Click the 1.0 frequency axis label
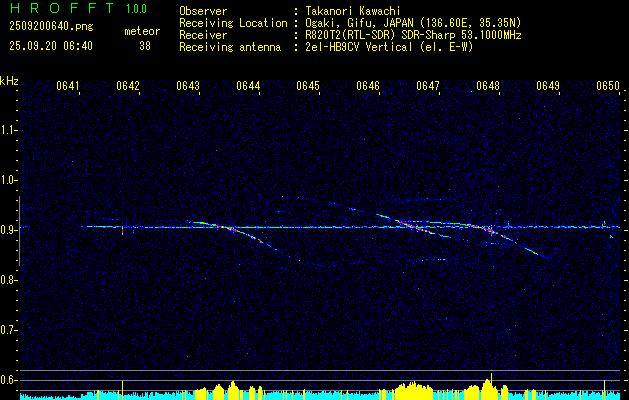Screen dimensions: 629x400 [10, 180]
